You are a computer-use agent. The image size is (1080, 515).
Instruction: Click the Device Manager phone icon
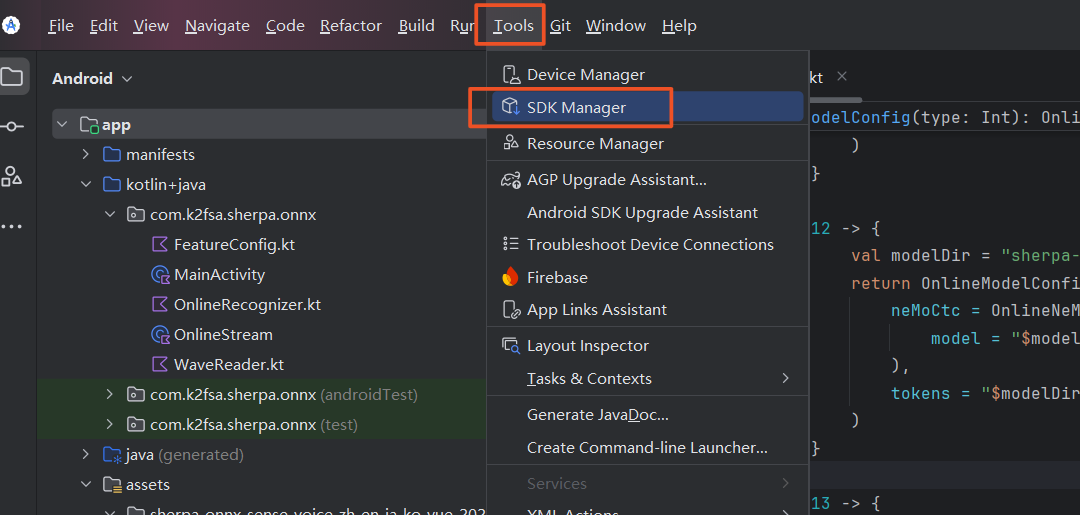pos(510,74)
